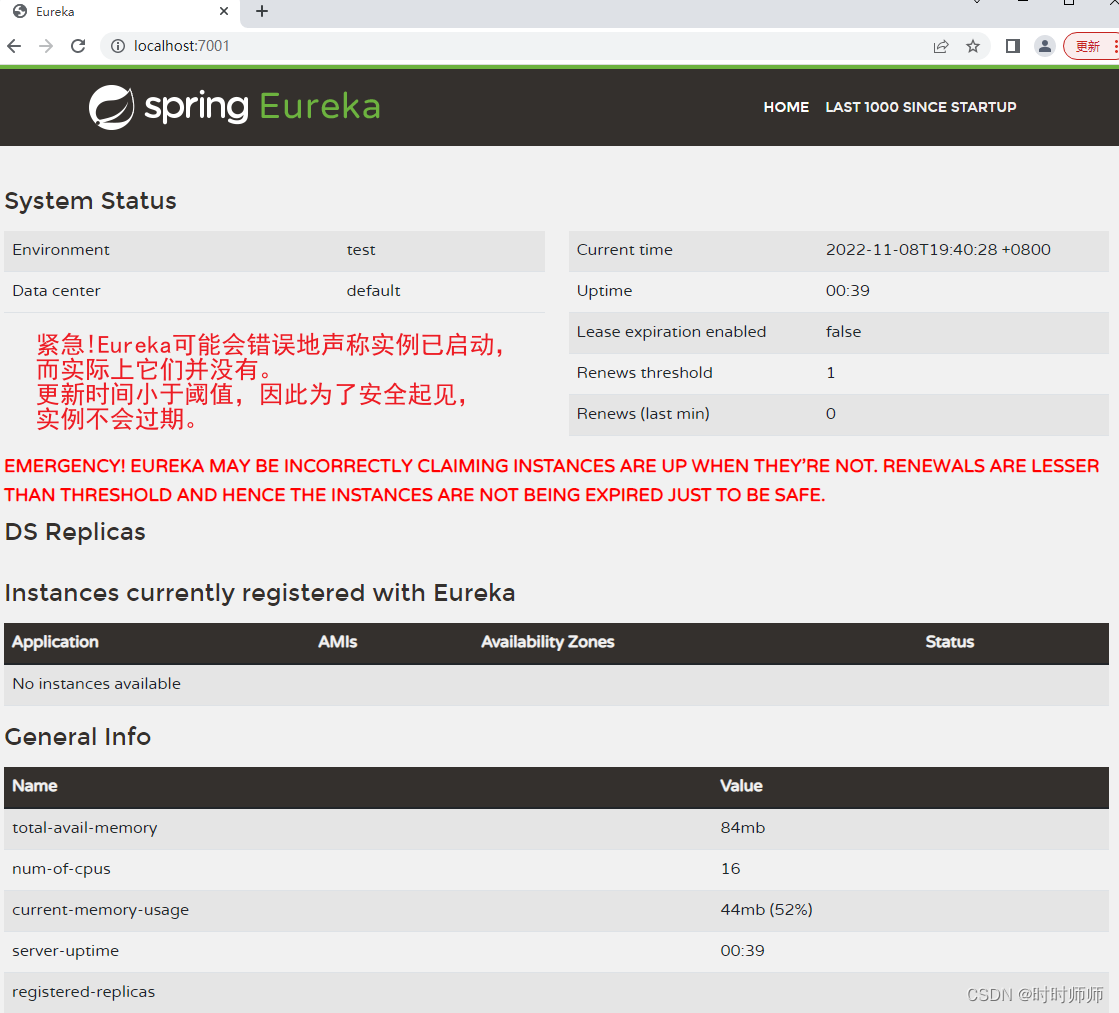Click the Application column header
The height and width of the screenshot is (1013, 1119).
point(55,642)
